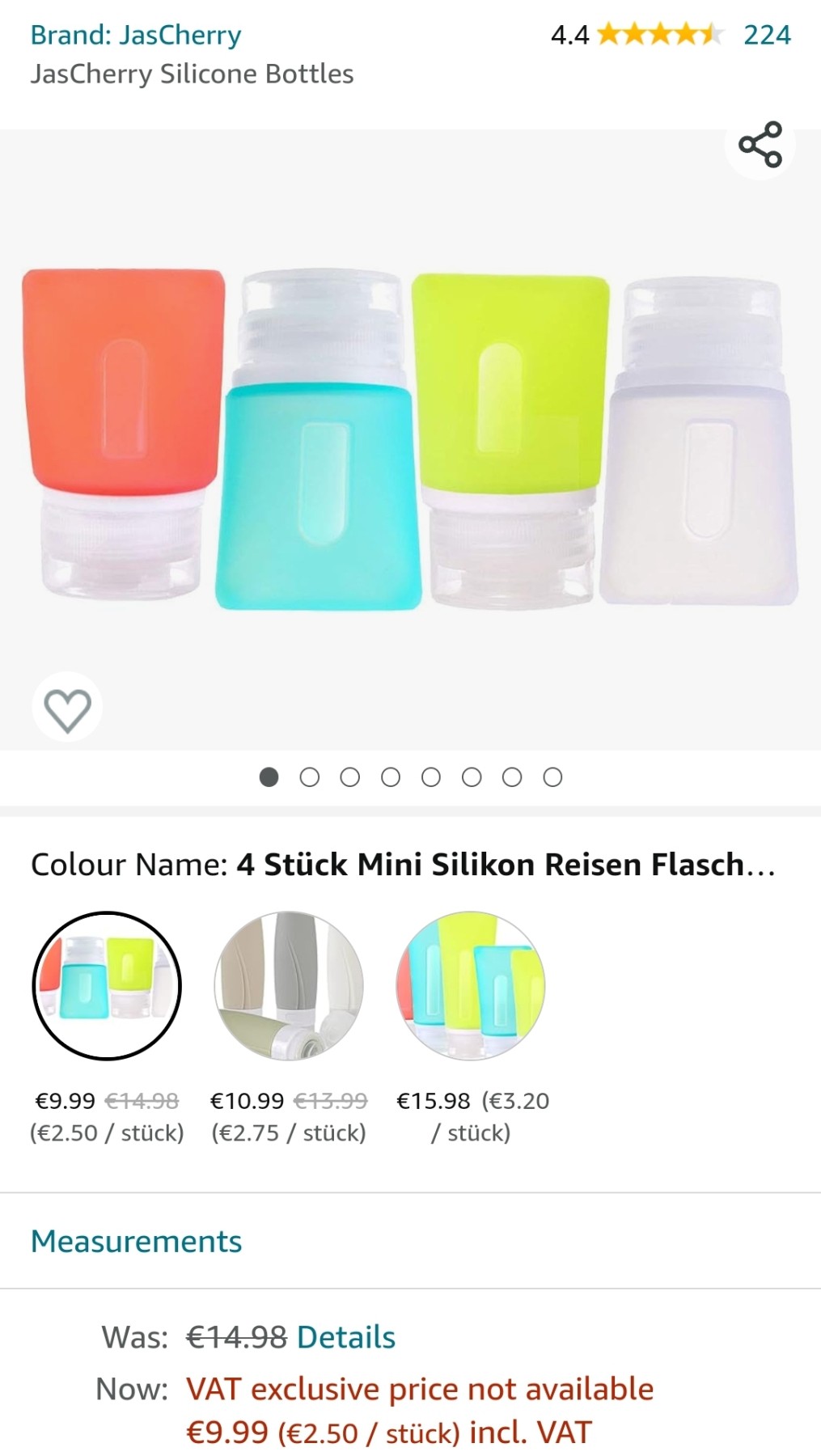View the 224 customer ratings
Viewport: 821px width, 1456px height.
pos(767,35)
